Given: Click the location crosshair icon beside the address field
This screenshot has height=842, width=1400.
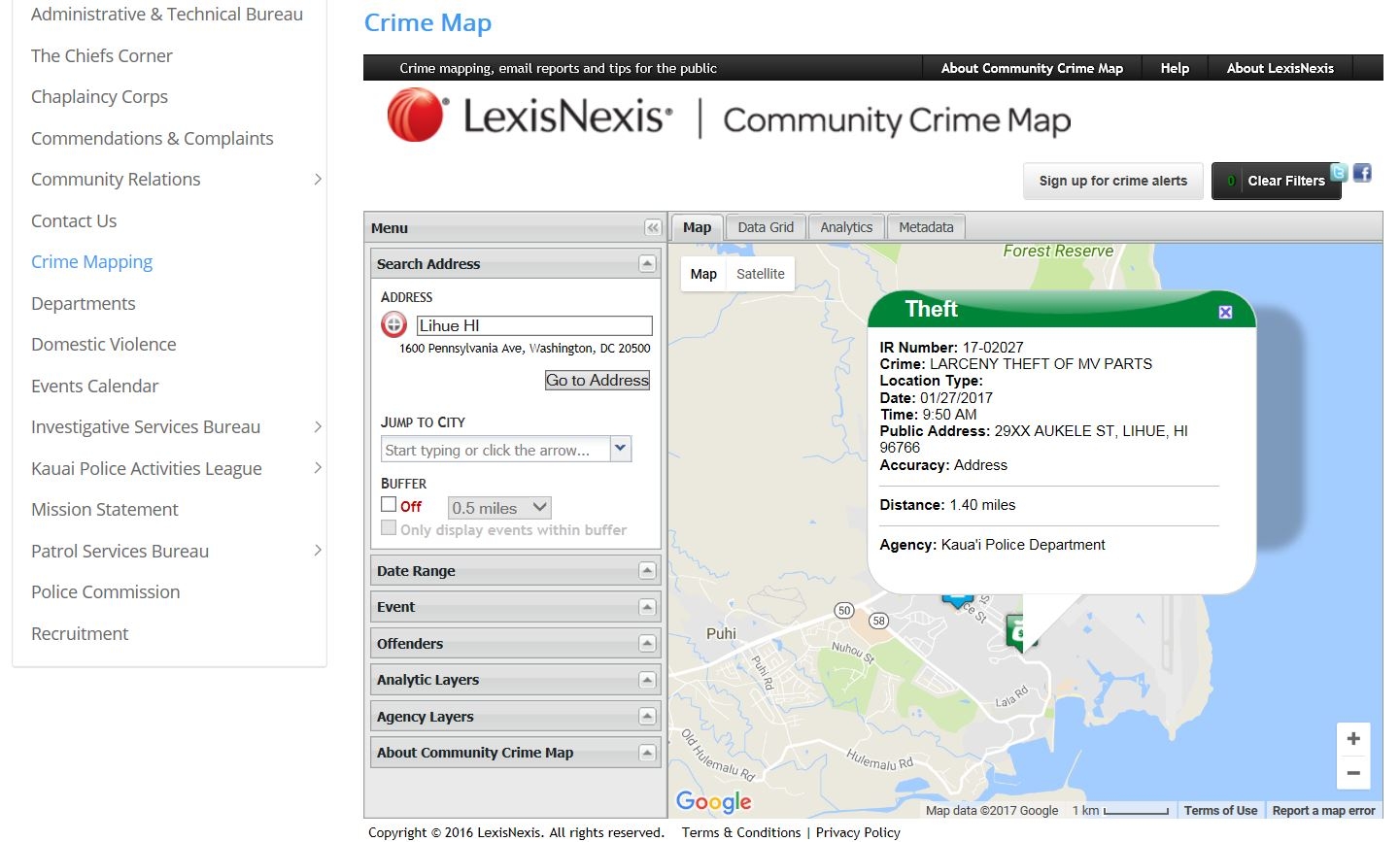Looking at the screenshot, I should pyautogui.click(x=393, y=324).
